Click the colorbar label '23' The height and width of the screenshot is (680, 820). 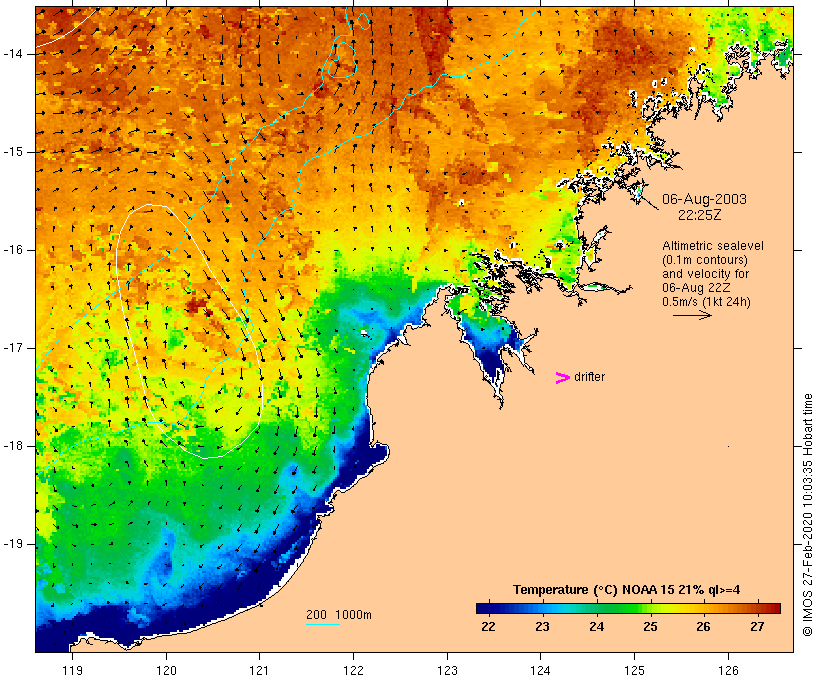(x=542, y=627)
